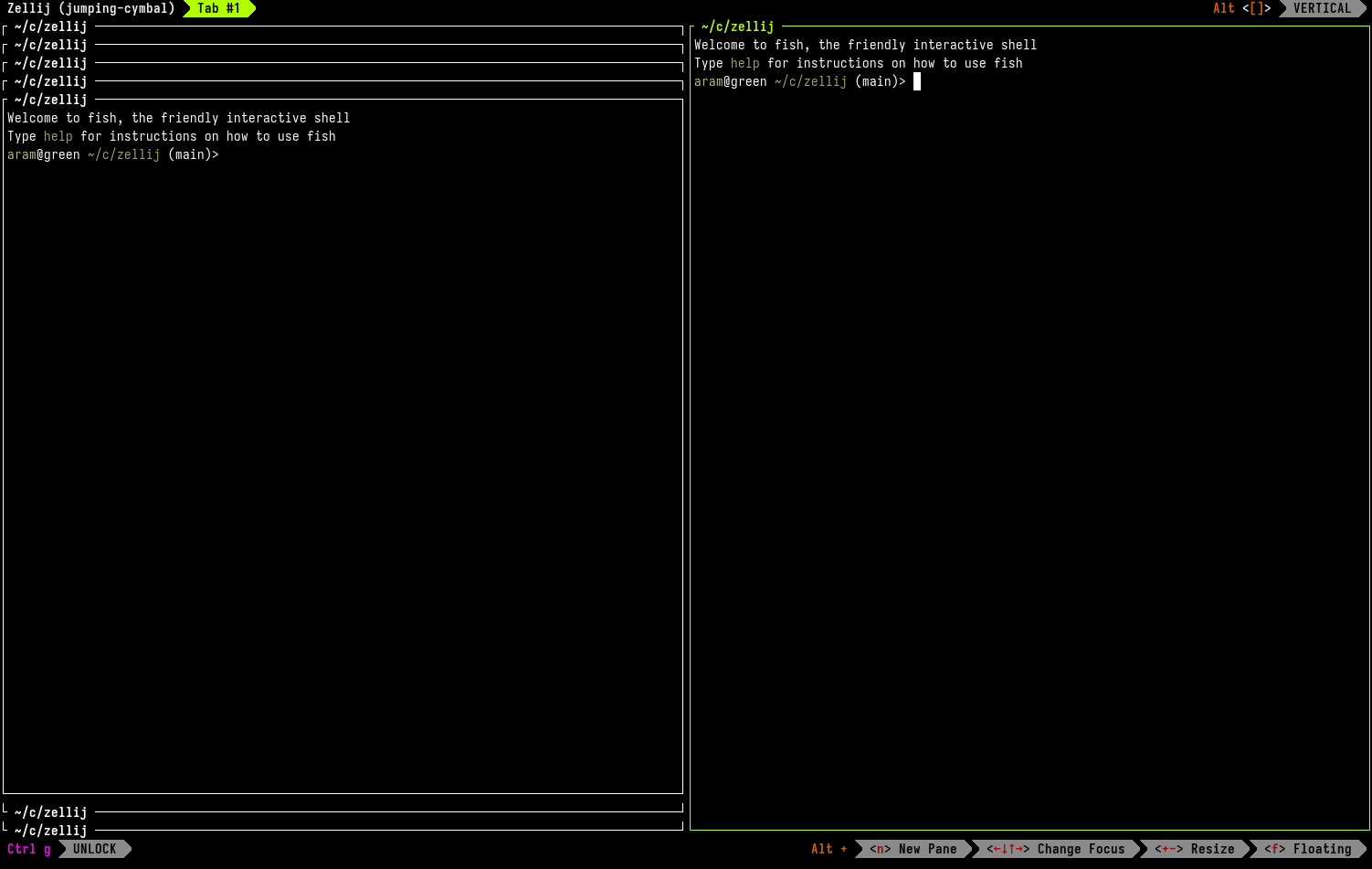Expand the last stacked pane at bottom
Viewport: 1372px width, 869px height.
tap(51, 831)
